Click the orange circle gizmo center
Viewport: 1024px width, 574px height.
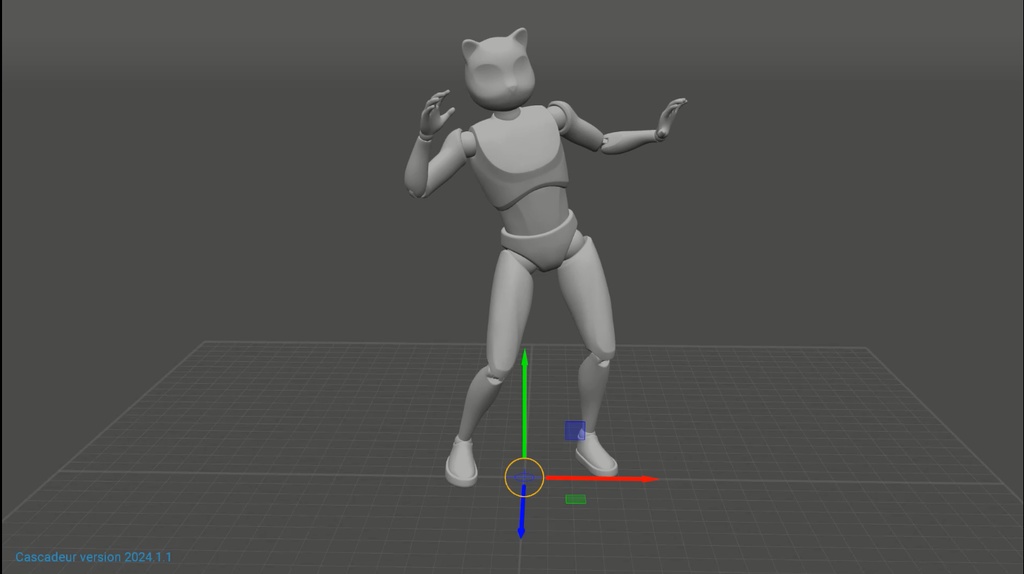(524, 477)
